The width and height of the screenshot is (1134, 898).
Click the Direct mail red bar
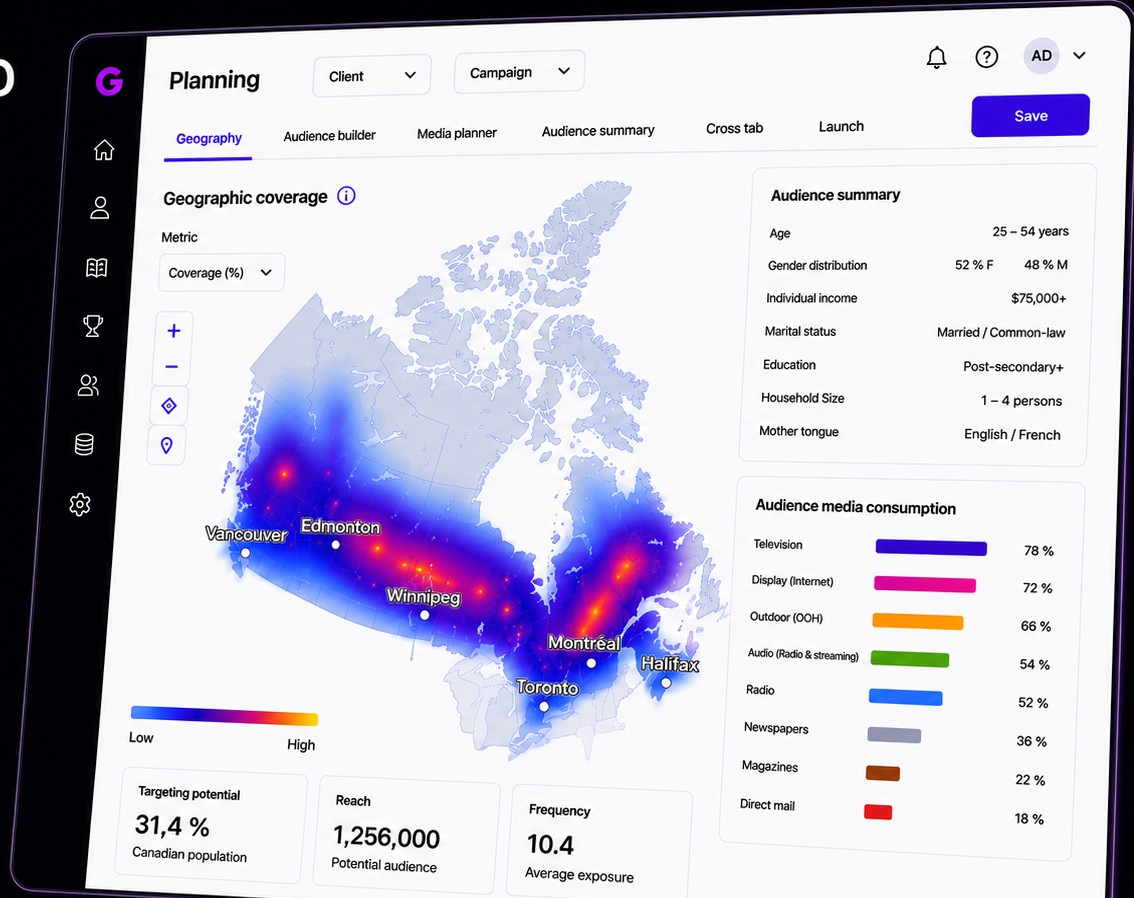click(878, 812)
